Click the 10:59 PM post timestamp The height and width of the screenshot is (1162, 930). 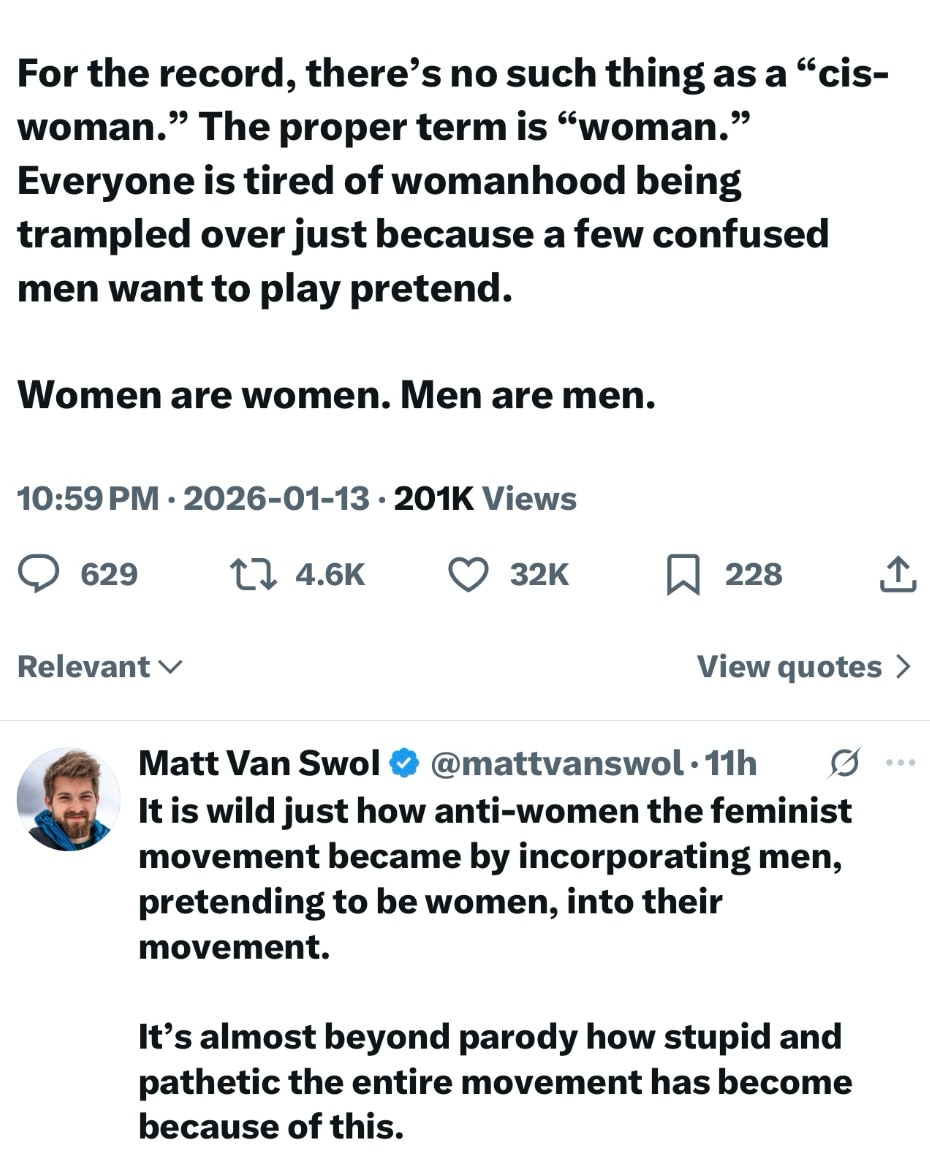[88, 498]
